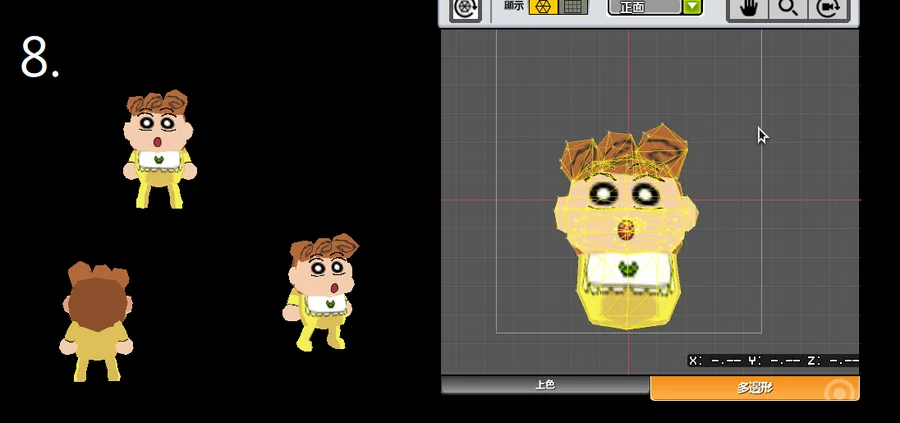Select the angled walking character preview
Image resolution: width=900 pixels, height=423 pixels.
click(320, 292)
